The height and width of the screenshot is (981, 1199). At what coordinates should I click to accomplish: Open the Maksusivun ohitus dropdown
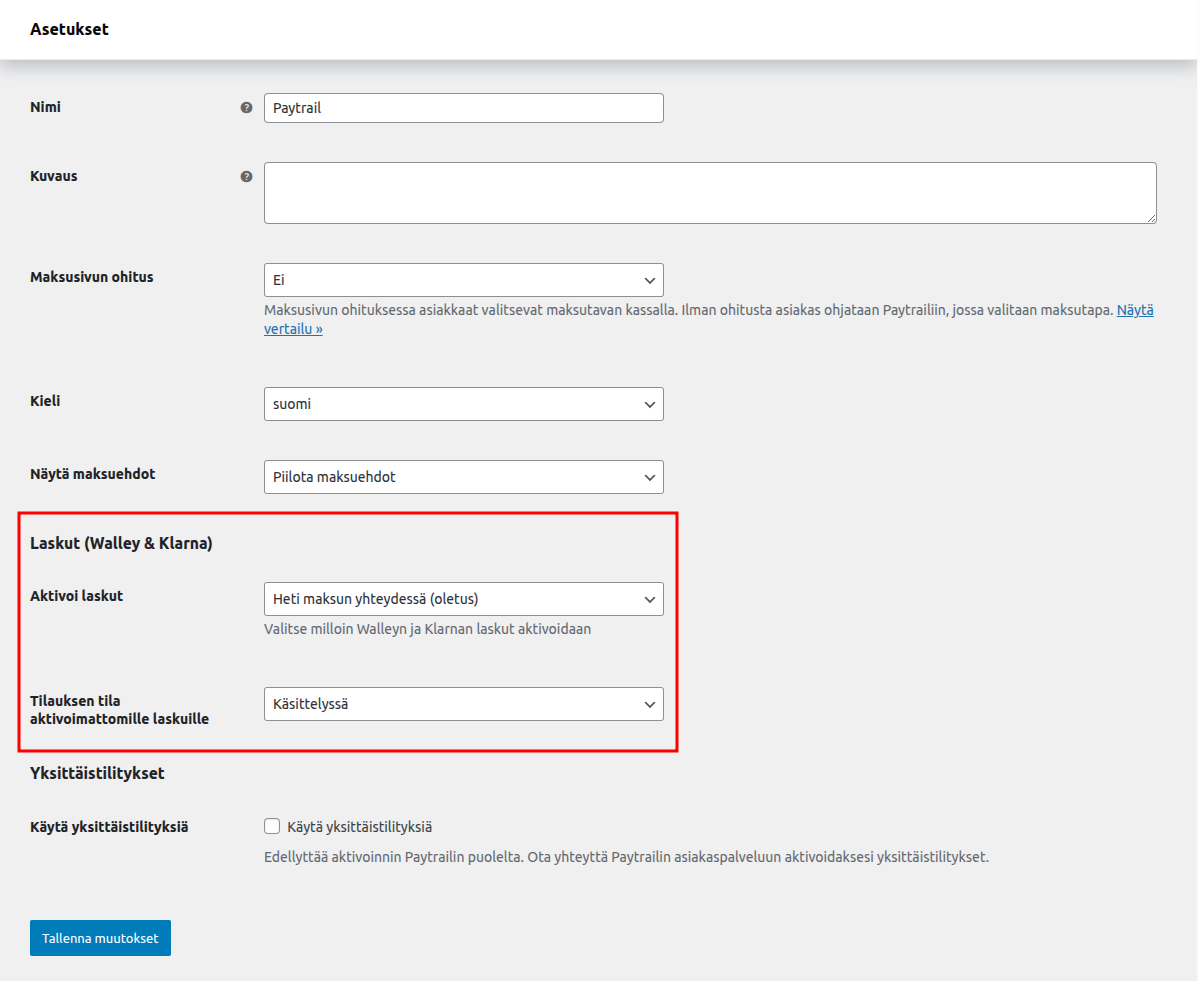pyautogui.click(x=463, y=280)
